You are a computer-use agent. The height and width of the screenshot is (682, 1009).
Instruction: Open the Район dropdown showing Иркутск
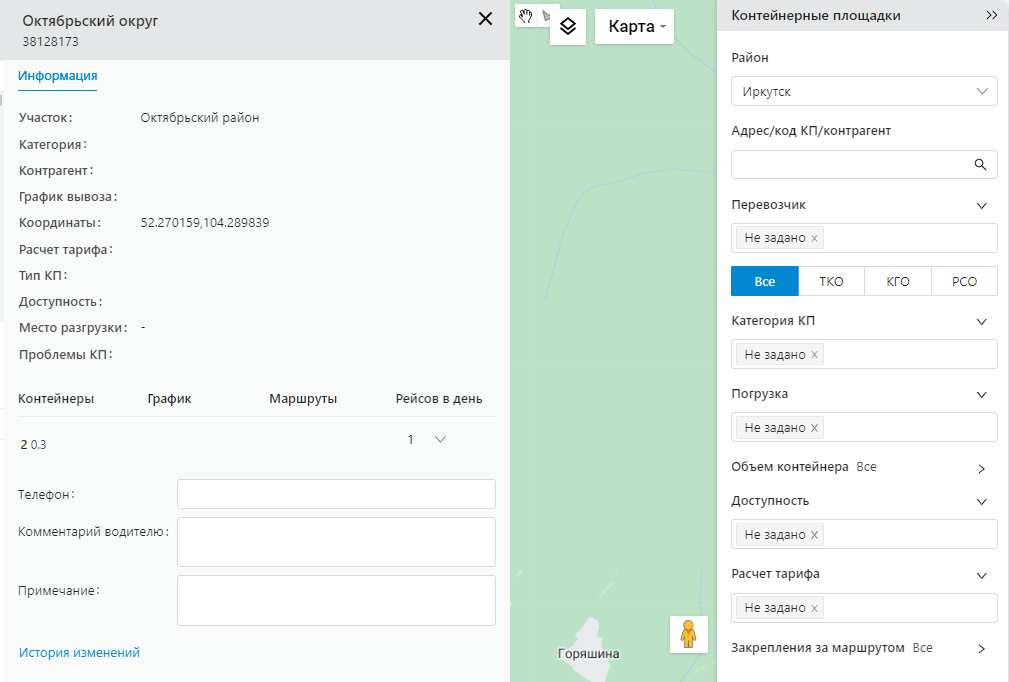click(x=864, y=92)
